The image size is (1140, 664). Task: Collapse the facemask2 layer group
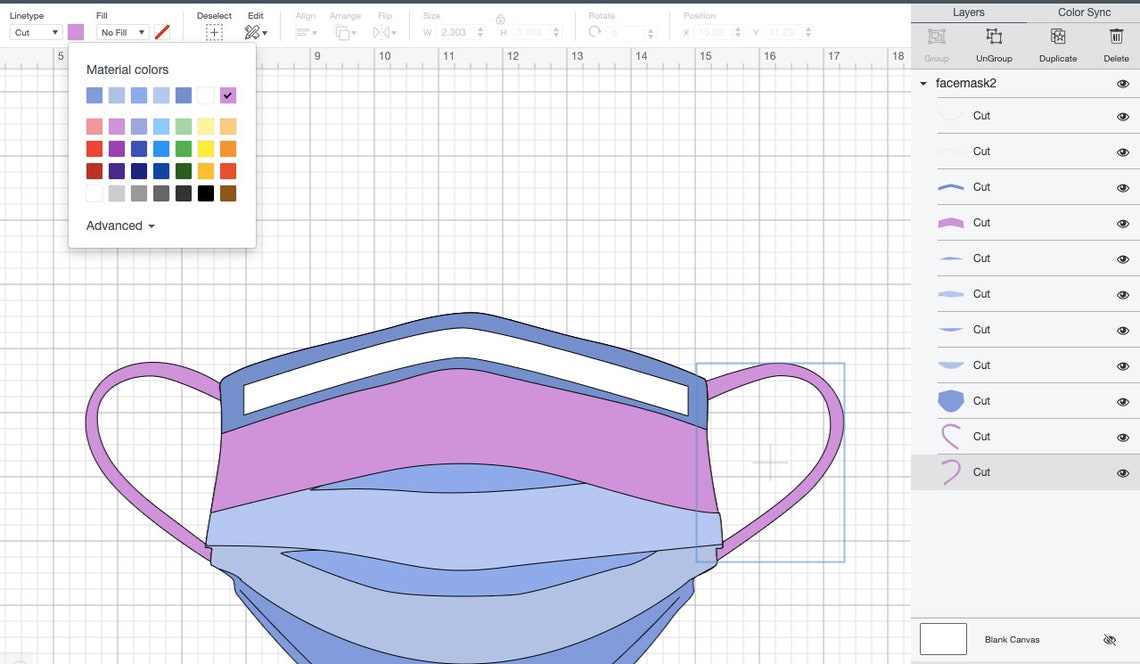[922, 83]
